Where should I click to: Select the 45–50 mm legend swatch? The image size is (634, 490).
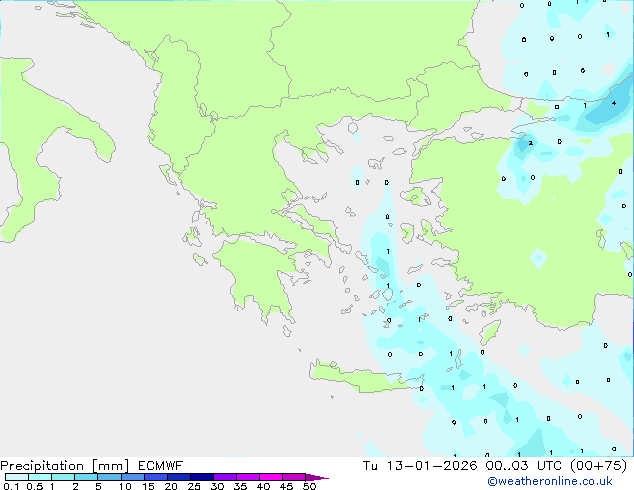pyautogui.click(x=294, y=477)
